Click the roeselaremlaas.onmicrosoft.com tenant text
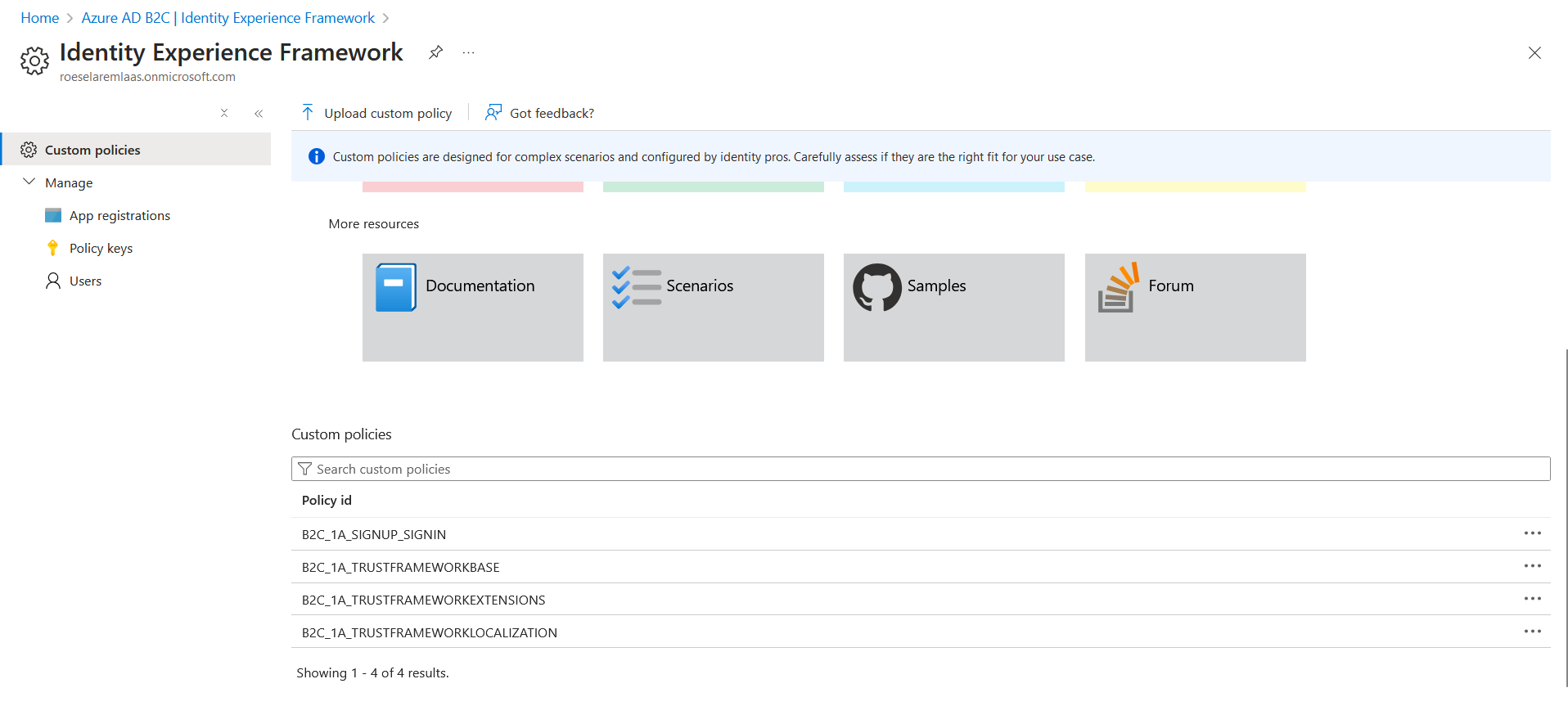1568x706 pixels. [147, 77]
